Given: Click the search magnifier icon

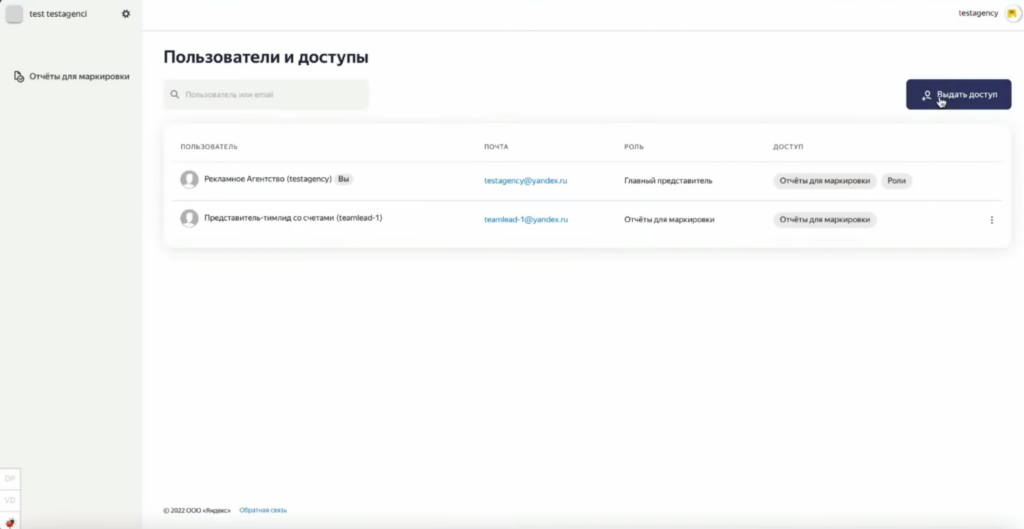Looking at the screenshot, I should click(175, 95).
